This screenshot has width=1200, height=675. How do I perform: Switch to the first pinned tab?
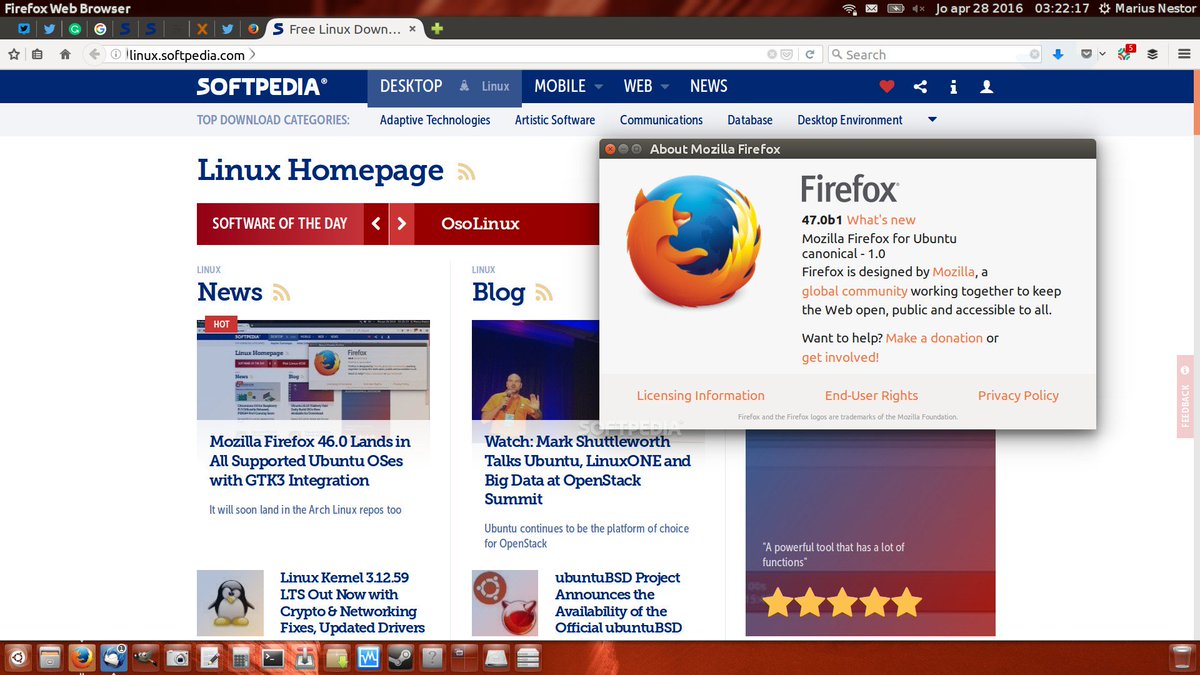[x=24, y=29]
